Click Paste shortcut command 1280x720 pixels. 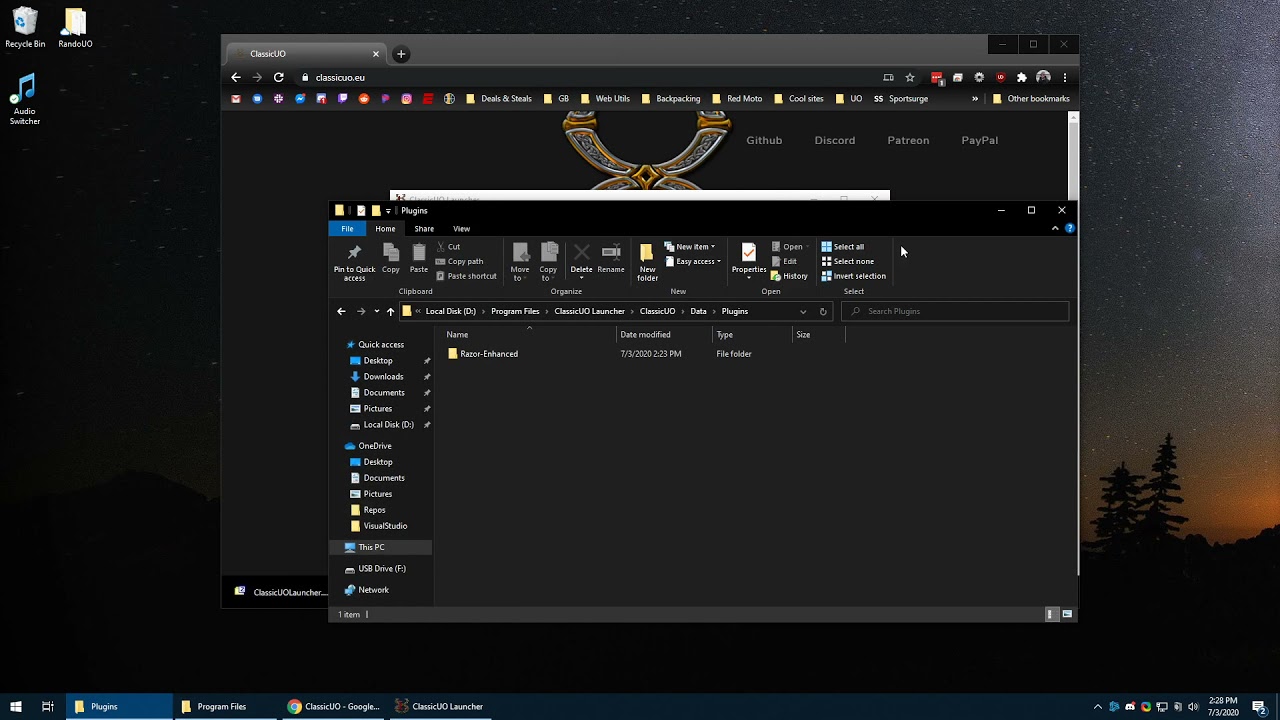tap(466, 276)
